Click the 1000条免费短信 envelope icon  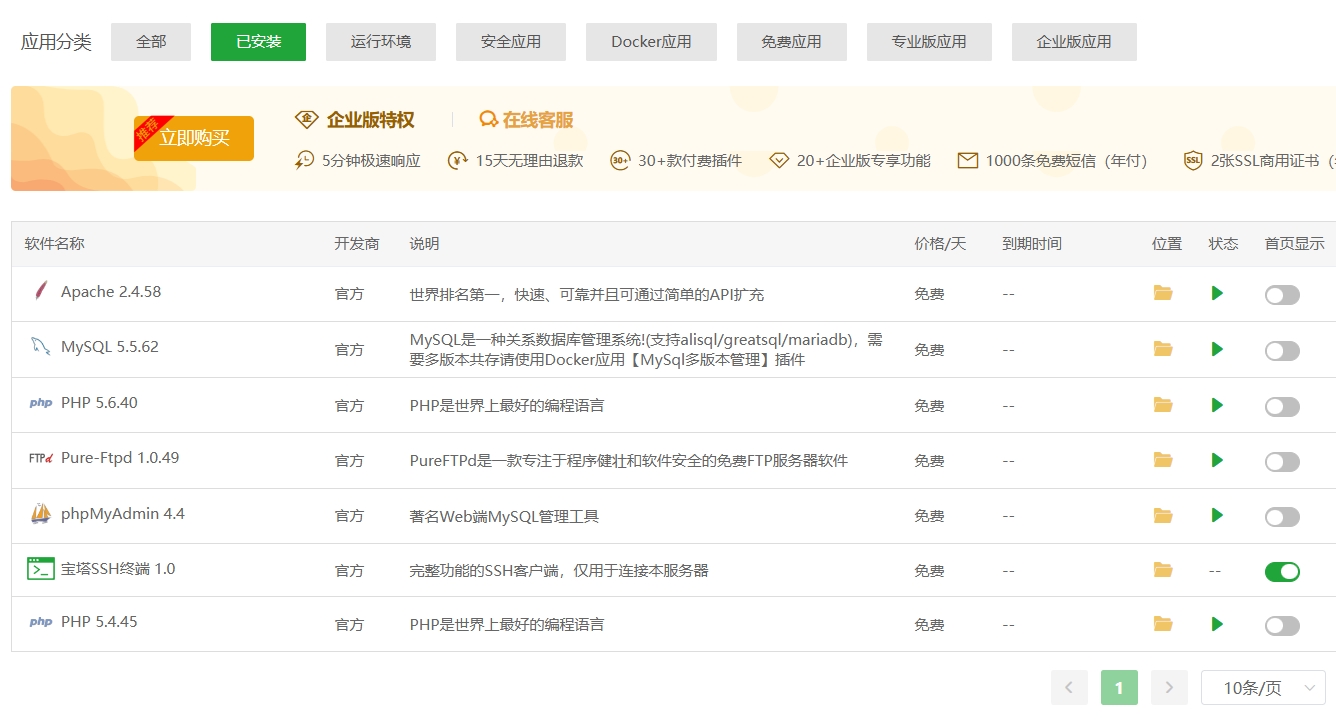[967, 160]
